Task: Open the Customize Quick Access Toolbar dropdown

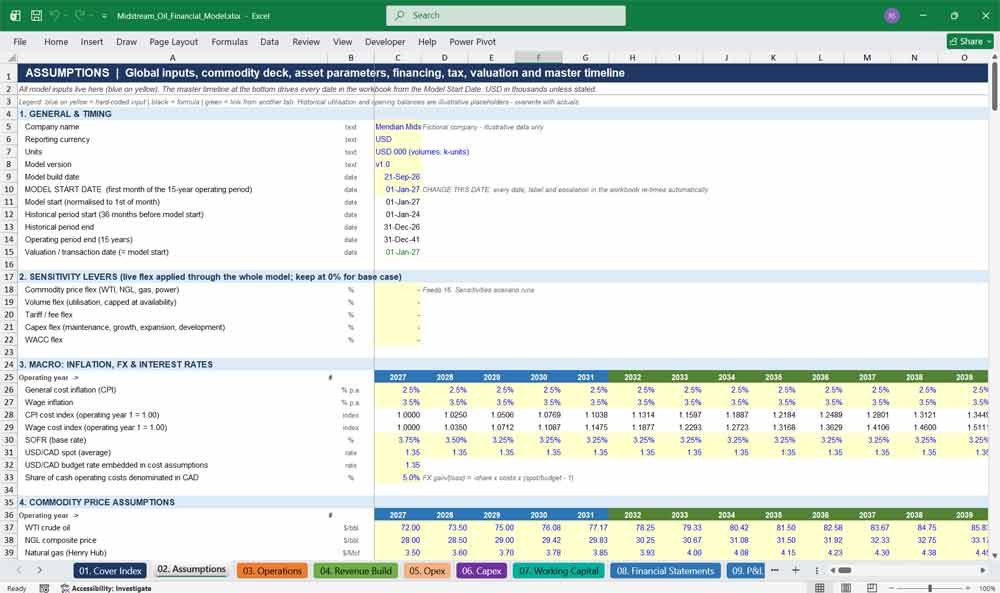Action: (104, 16)
